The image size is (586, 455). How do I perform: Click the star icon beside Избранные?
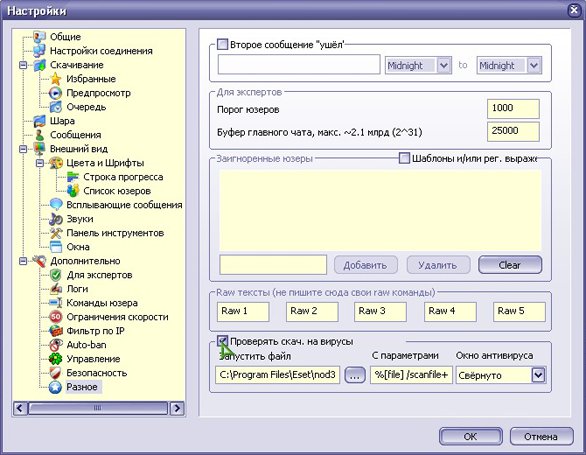pos(56,79)
